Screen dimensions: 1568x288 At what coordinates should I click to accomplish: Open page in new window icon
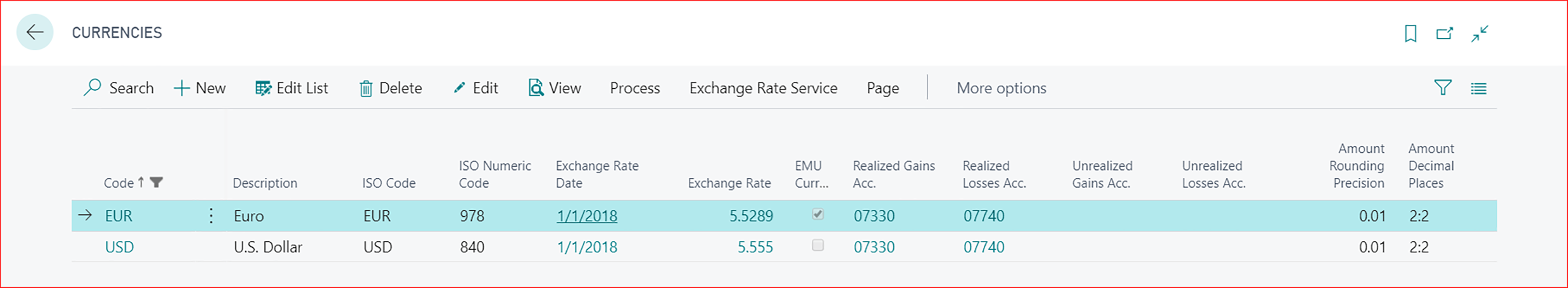coord(1445,34)
